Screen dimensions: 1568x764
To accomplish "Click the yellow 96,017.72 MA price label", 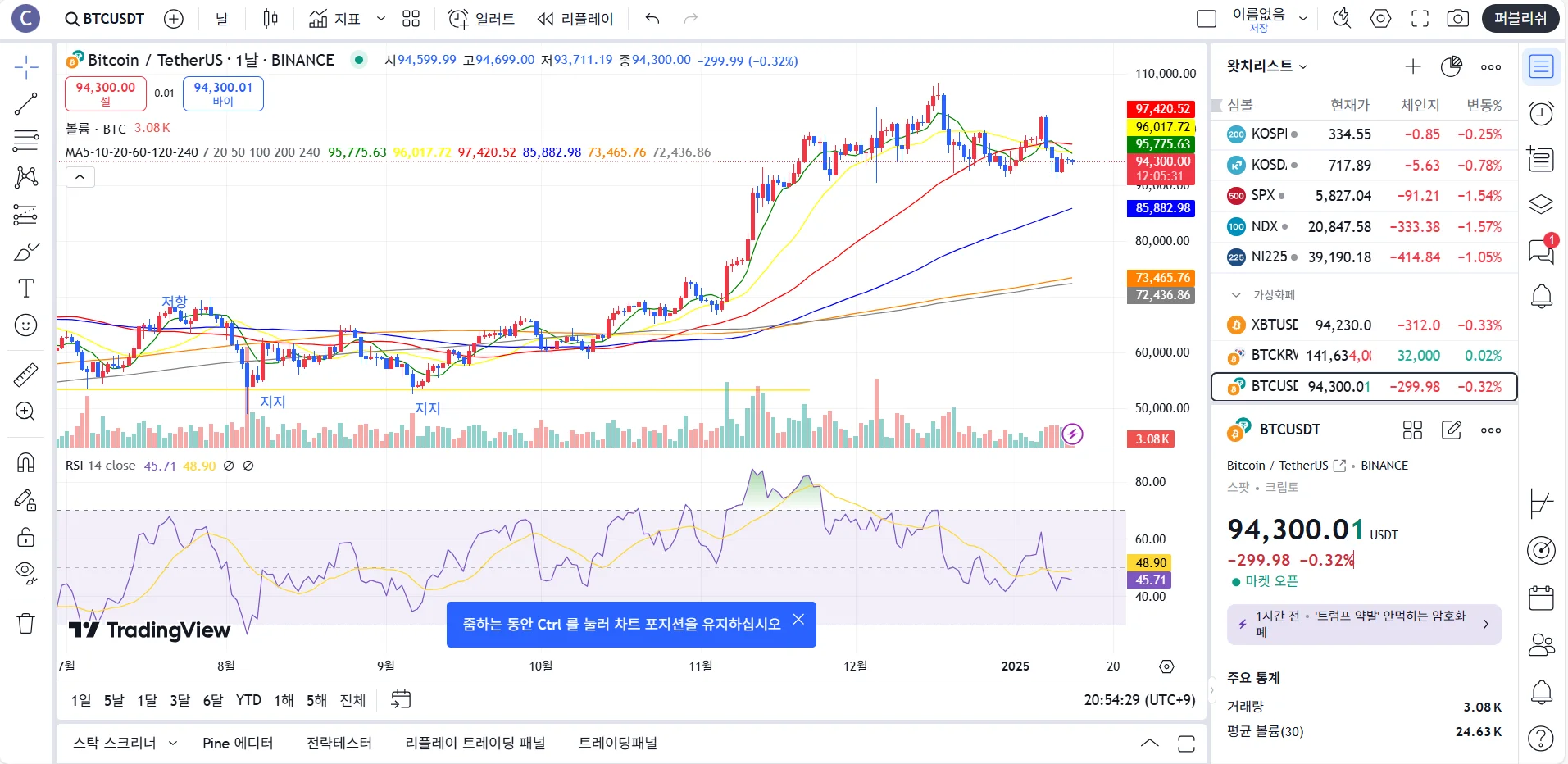I will click(1161, 127).
